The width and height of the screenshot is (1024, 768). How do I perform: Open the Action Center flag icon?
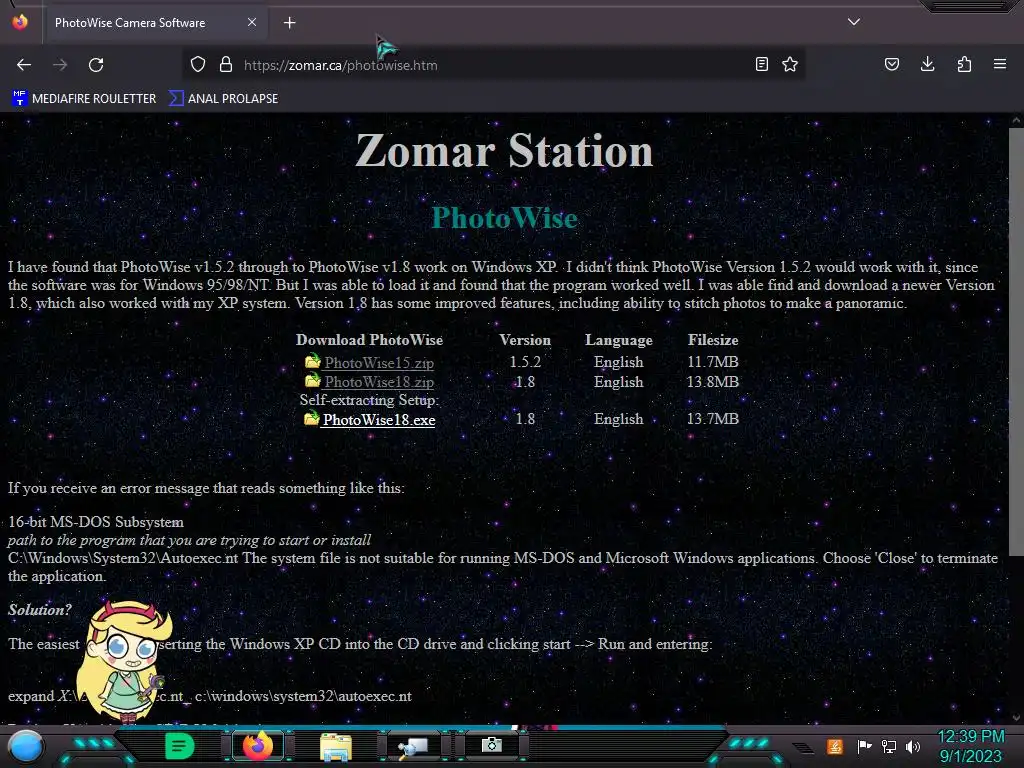(864, 746)
